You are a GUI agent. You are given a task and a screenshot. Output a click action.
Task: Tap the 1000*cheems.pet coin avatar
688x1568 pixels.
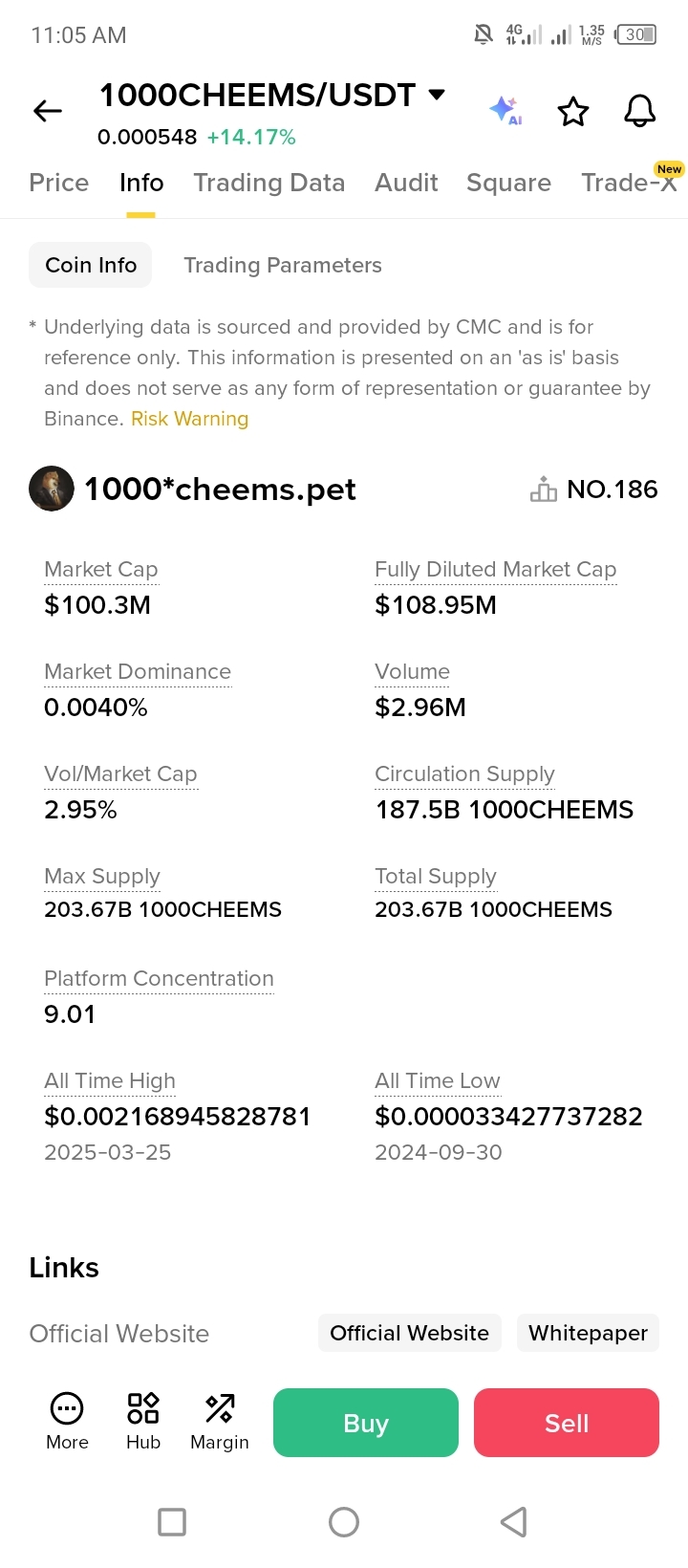coord(52,489)
